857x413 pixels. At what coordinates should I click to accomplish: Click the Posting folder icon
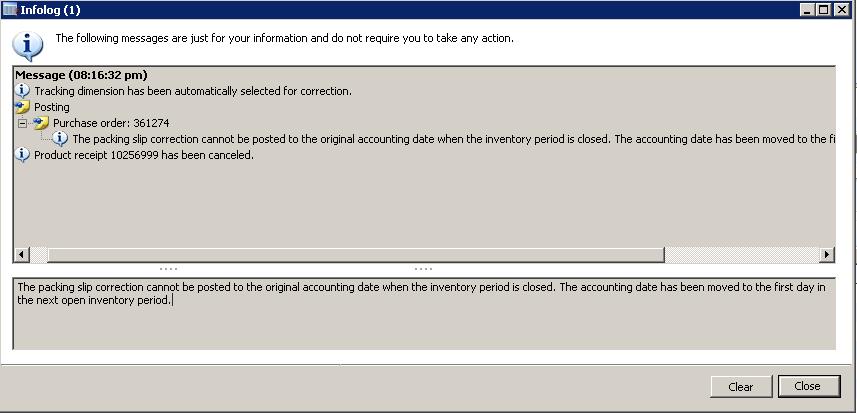(22, 107)
